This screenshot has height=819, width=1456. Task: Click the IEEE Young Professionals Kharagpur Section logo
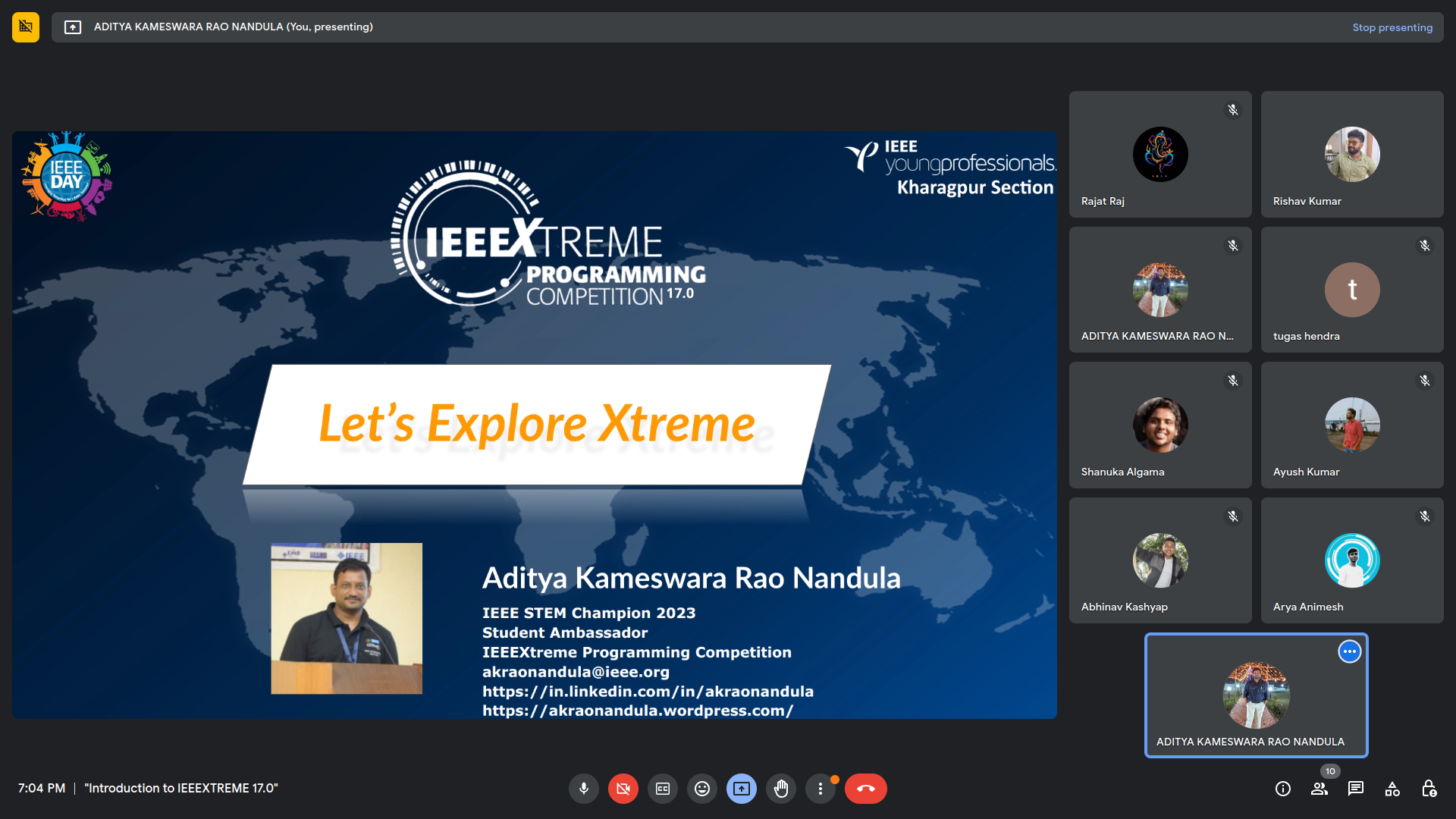[x=950, y=168]
